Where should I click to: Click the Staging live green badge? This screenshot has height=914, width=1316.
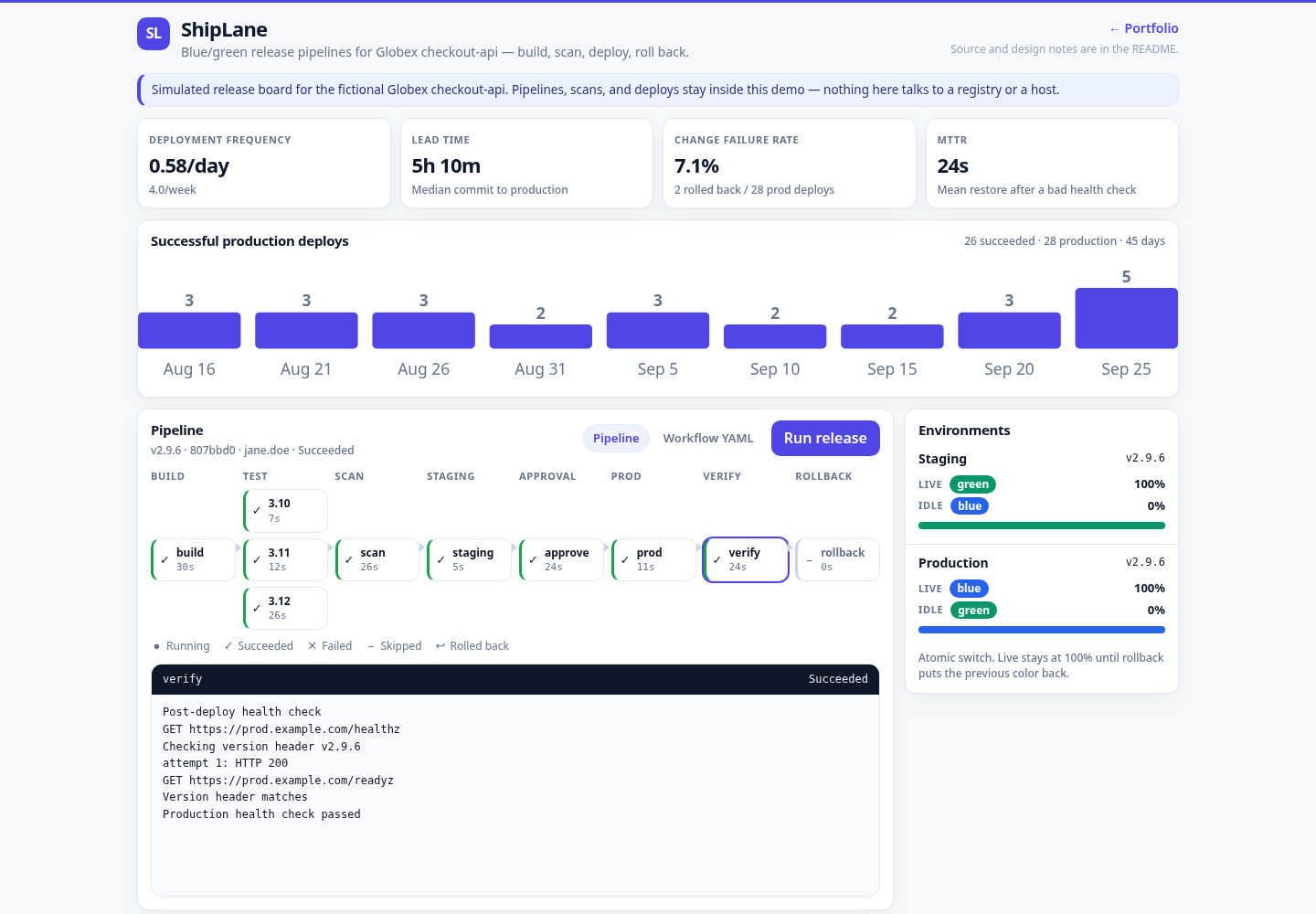[x=972, y=484]
